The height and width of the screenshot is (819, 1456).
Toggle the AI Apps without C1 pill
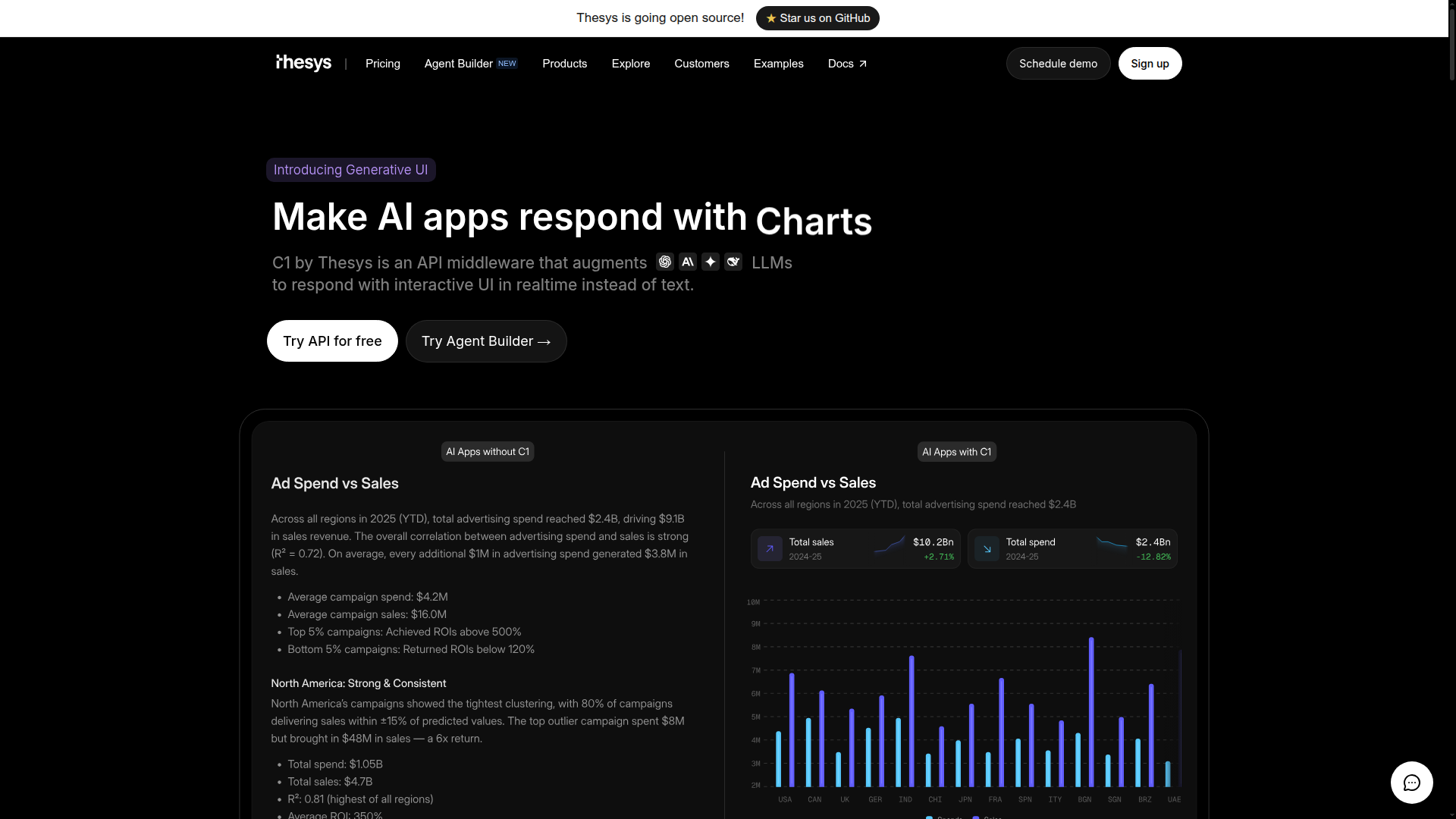point(488,451)
